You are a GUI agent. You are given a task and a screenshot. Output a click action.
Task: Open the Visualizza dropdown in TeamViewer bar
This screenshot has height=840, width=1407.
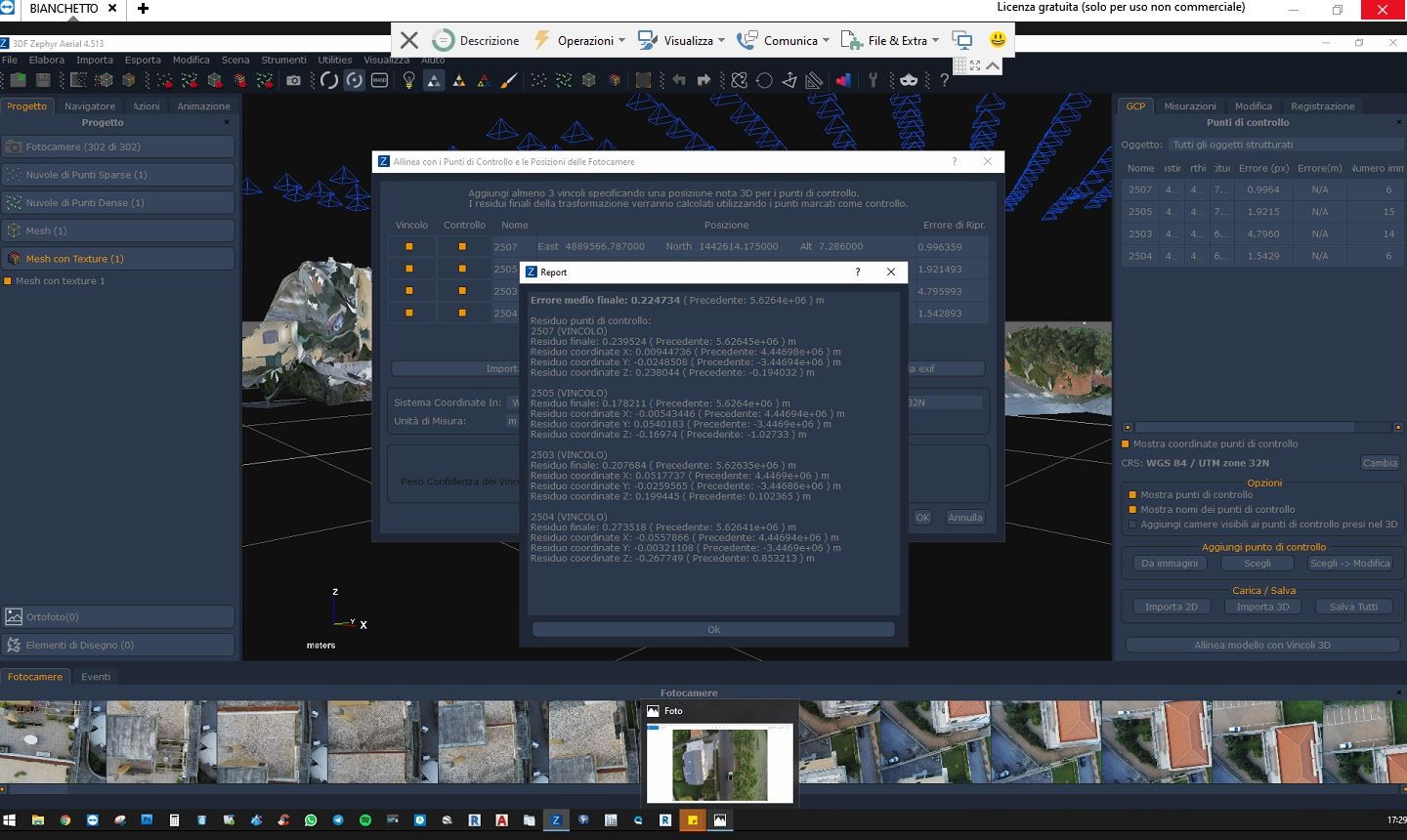[681, 40]
